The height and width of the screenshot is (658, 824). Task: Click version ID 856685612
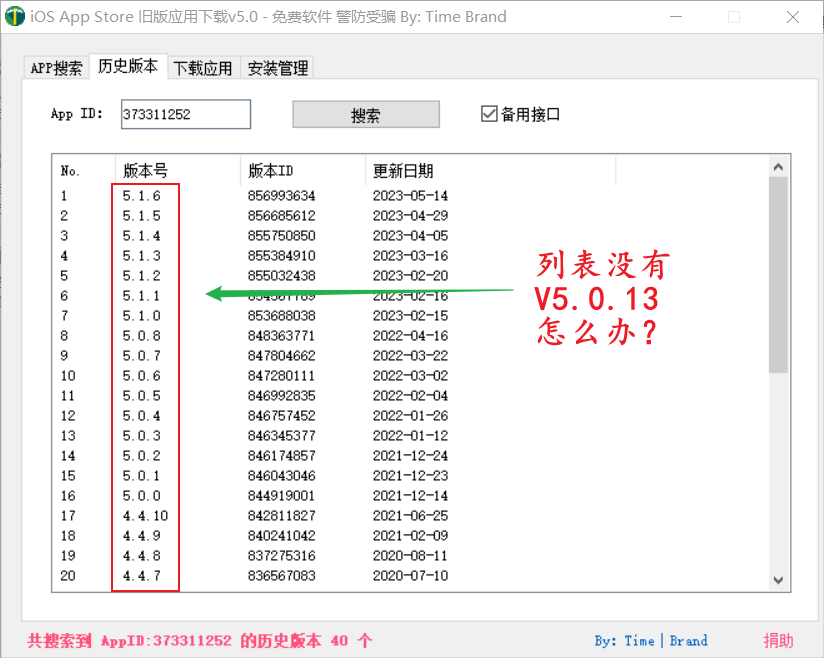[282, 215]
